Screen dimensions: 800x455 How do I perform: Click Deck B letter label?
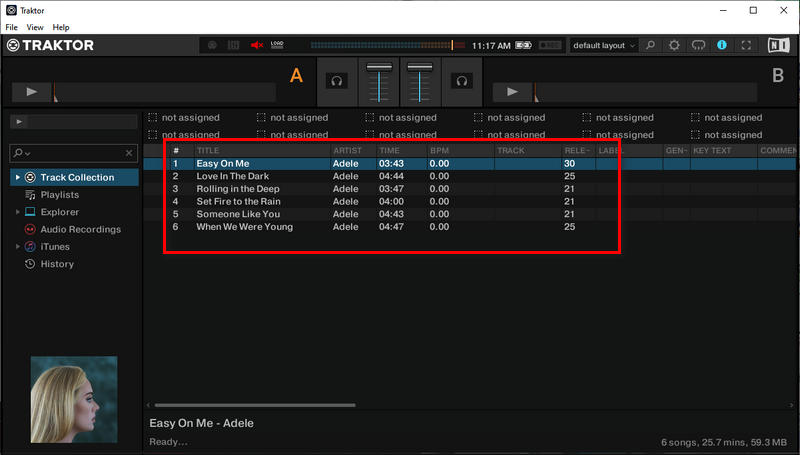pyautogui.click(x=778, y=76)
